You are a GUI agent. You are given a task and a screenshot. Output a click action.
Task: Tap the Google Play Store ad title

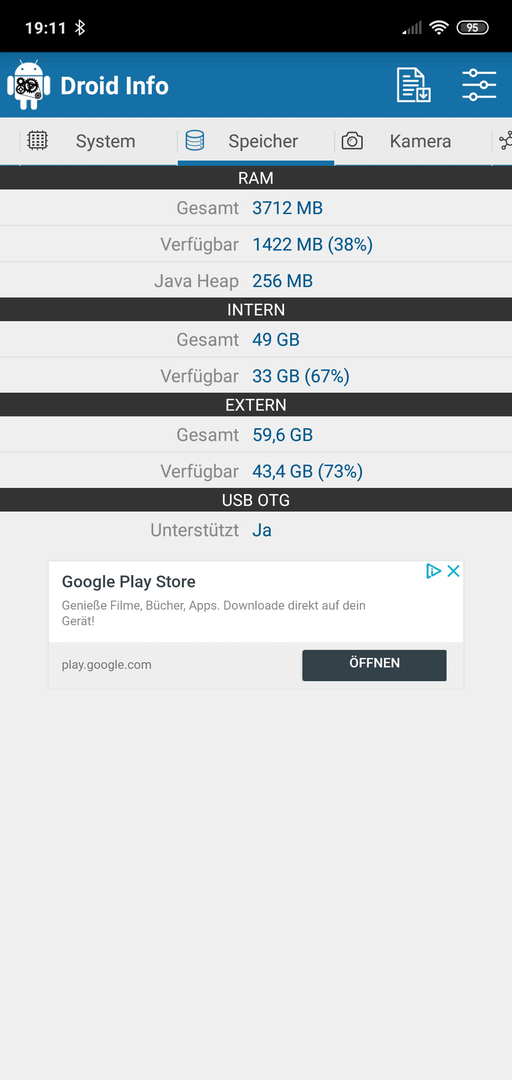click(129, 582)
